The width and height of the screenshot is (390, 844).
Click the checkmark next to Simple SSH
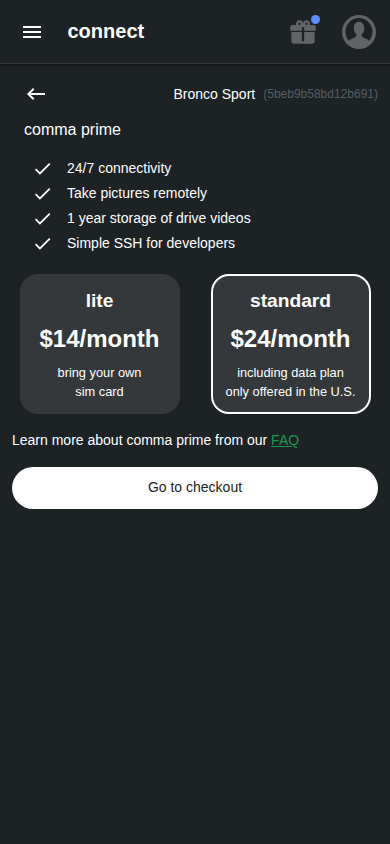coord(42,244)
